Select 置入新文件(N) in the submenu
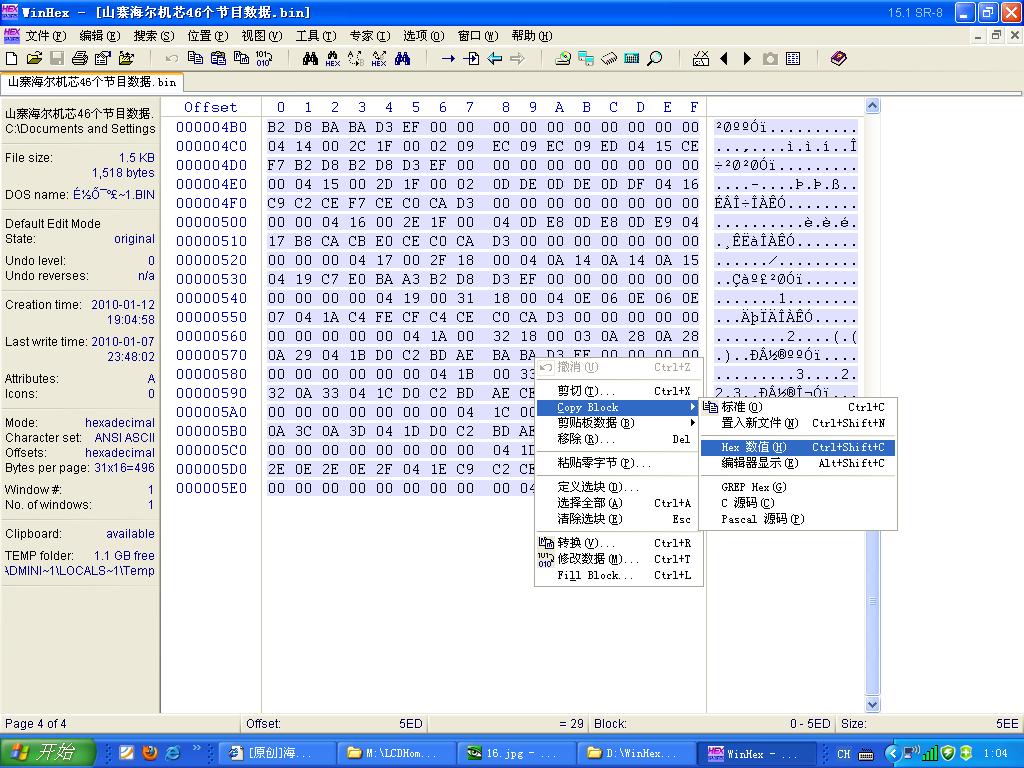This screenshot has width=1024, height=768. (x=797, y=423)
